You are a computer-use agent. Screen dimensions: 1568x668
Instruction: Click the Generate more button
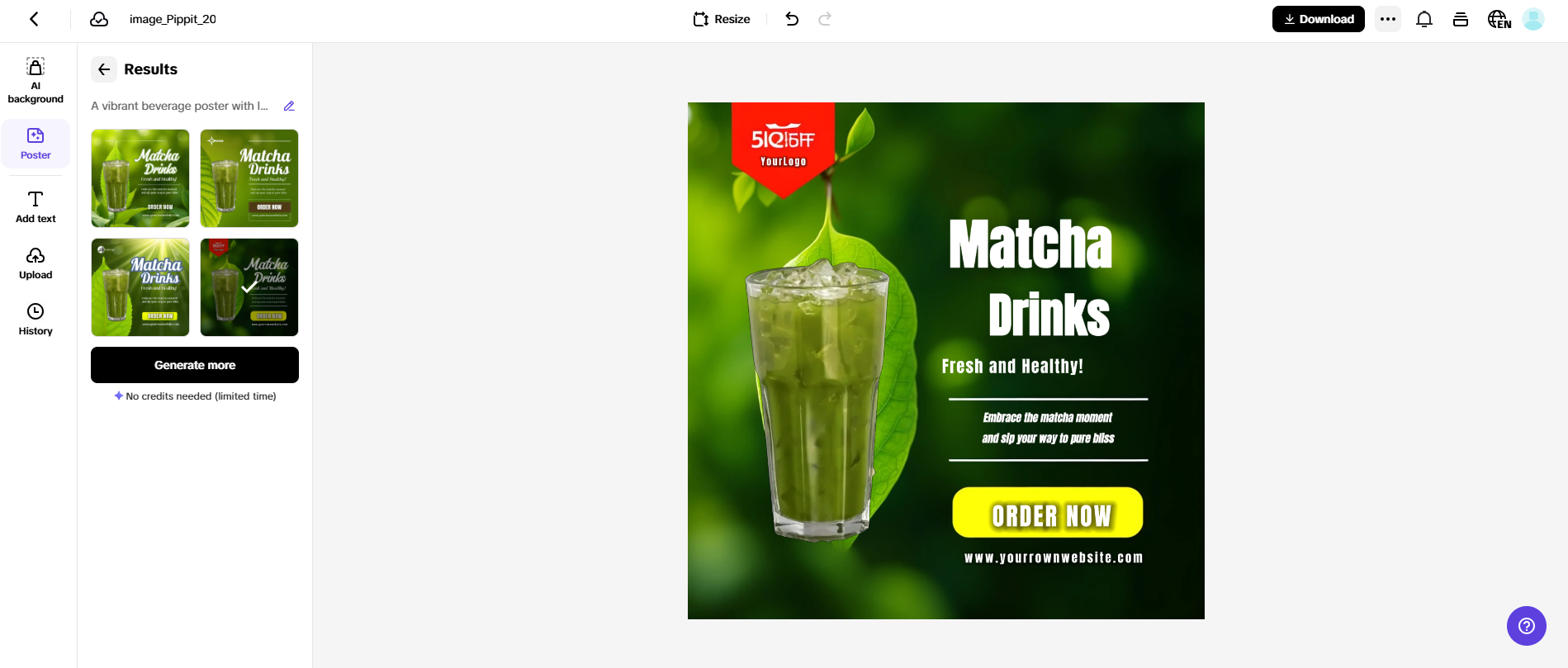tap(195, 365)
